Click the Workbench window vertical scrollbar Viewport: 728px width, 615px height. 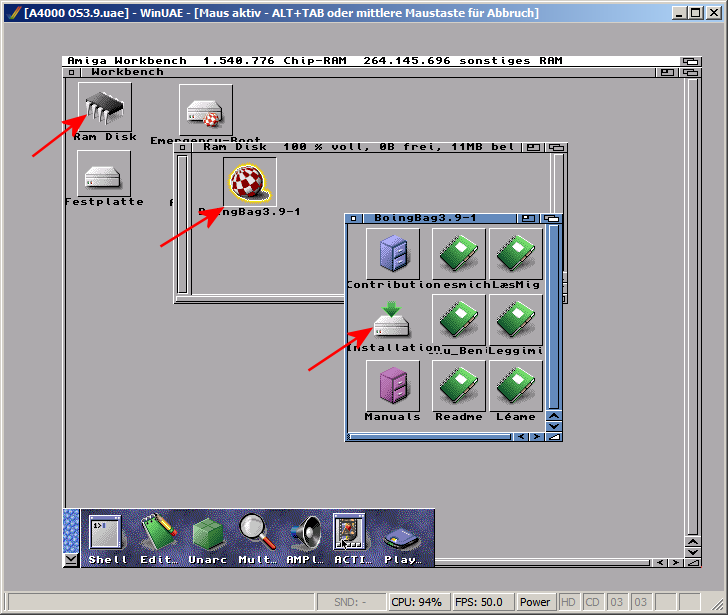693,307
